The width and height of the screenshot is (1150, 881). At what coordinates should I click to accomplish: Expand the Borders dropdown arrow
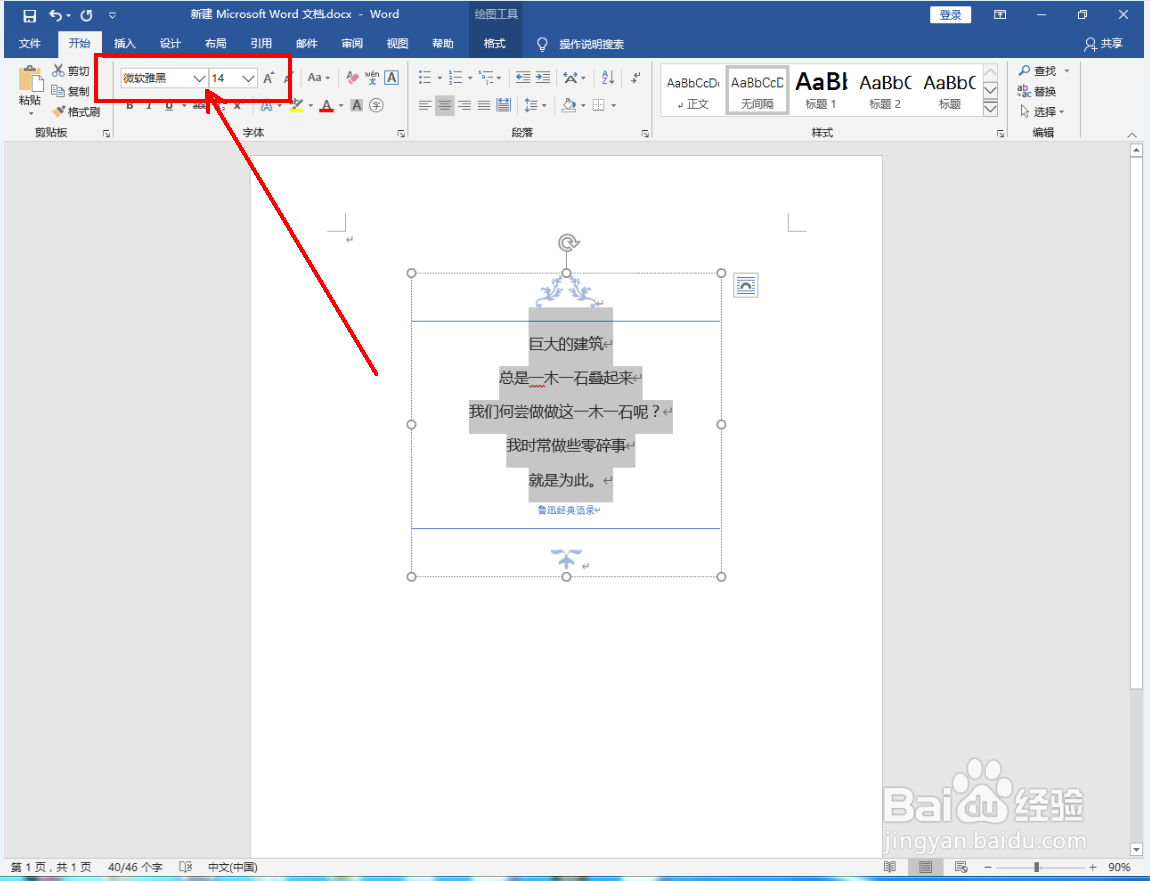(614, 104)
